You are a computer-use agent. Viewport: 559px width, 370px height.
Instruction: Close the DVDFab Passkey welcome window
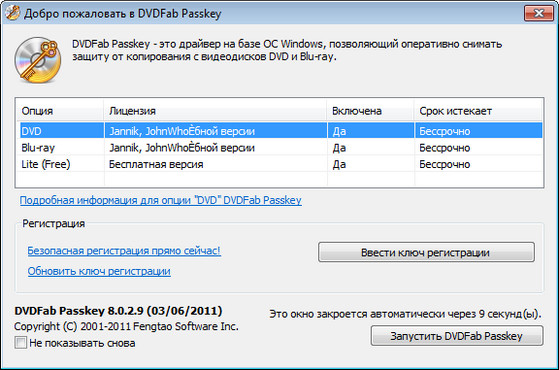[x=539, y=13]
